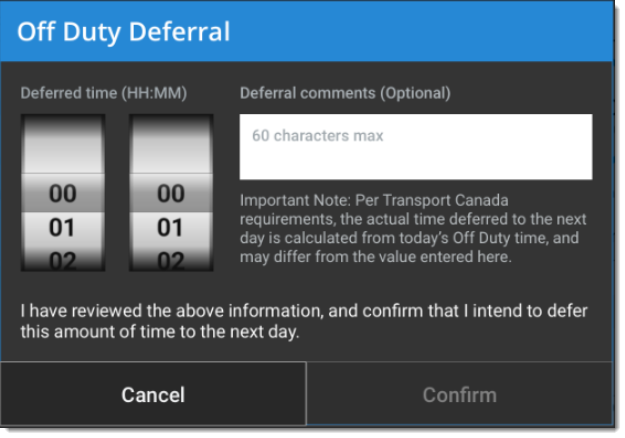This screenshot has width=625, height=438.
Task: Tap the blank slot above hours 00
Action: 63,145
